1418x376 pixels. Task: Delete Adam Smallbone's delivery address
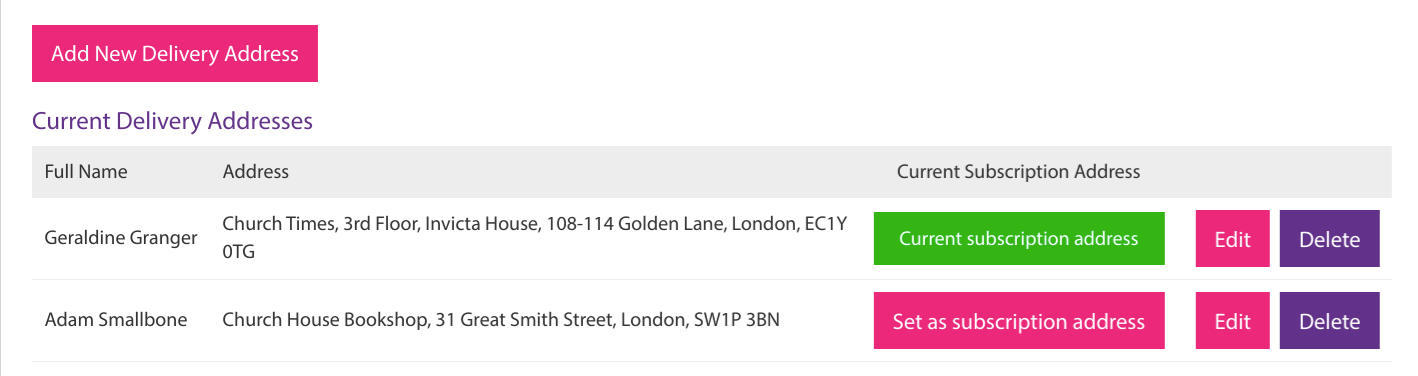coord(1329,321)
